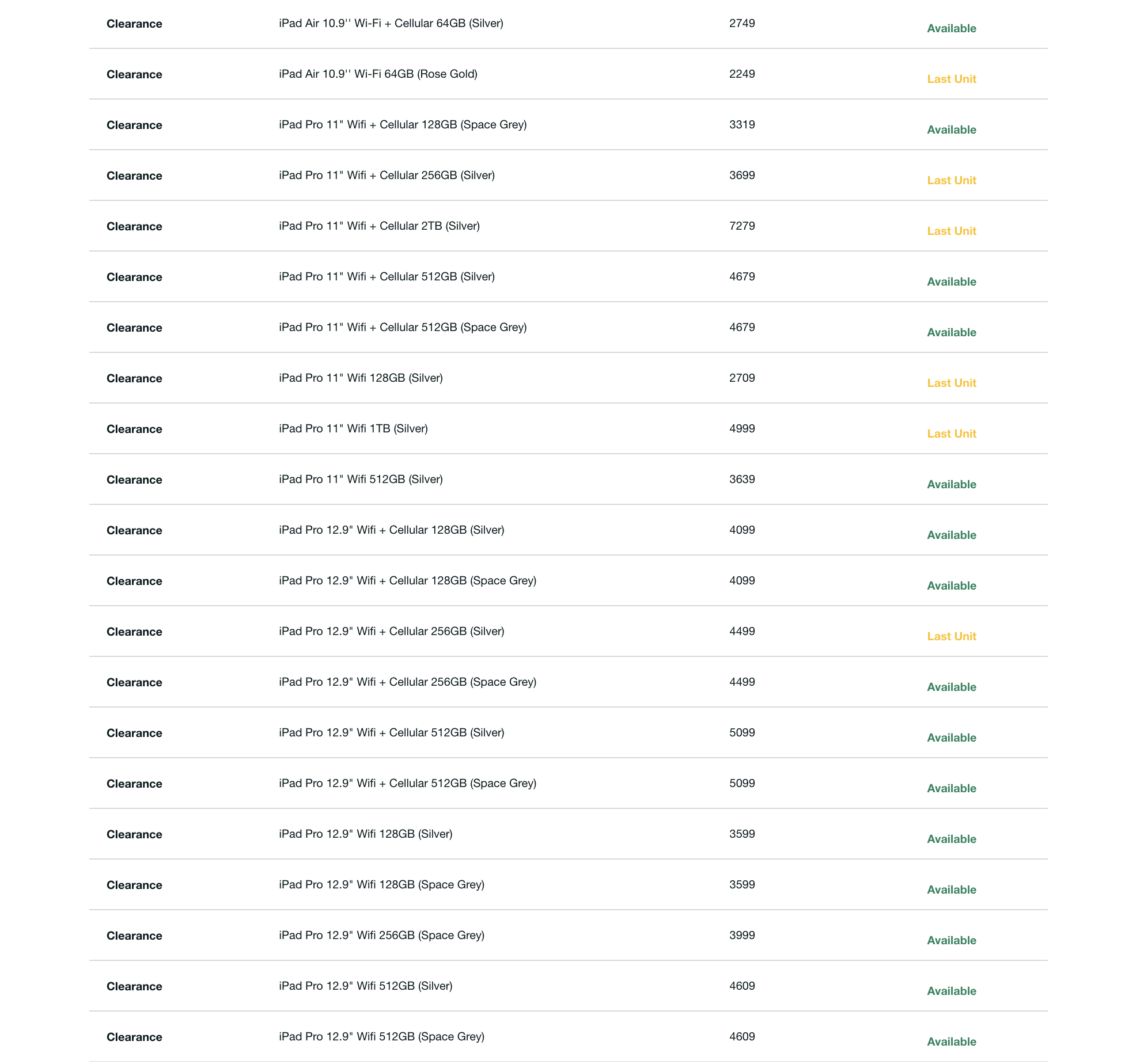The height and width of the screenshot is (1064, 1129).
Task: Click Last Unit for 12.9" Cellular 256GB Silver
Action: [952, 636]
